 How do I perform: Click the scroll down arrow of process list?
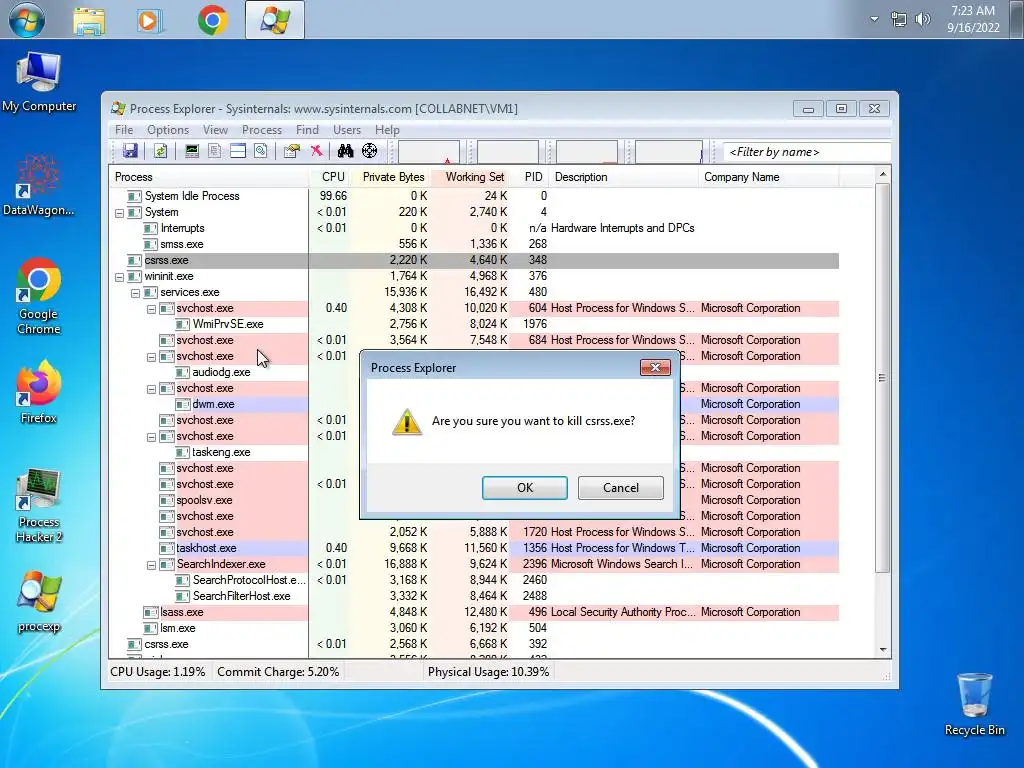pyautogui.click(x=882, y=650)
